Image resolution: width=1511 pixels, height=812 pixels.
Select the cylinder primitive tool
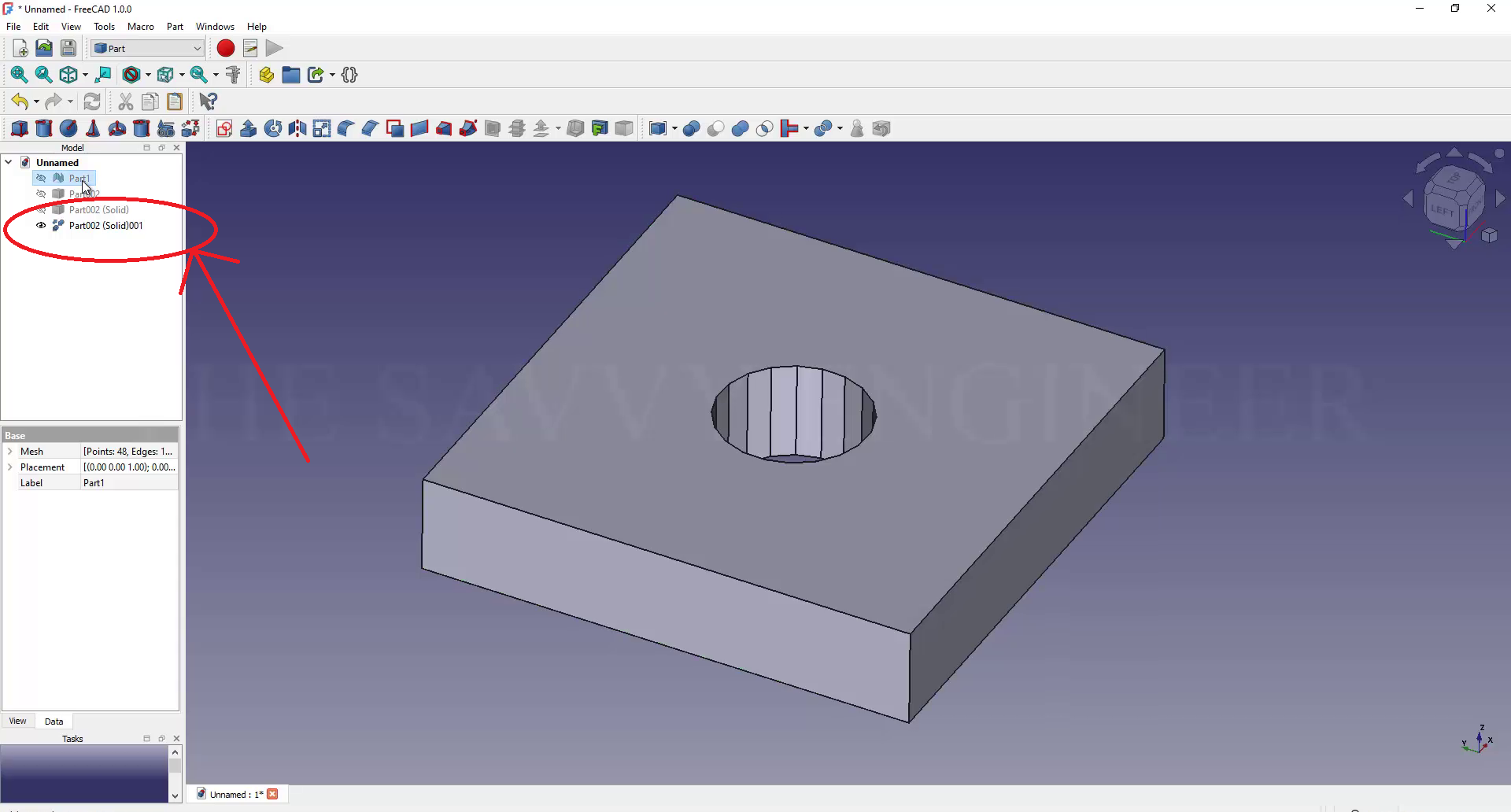(44, 129)
